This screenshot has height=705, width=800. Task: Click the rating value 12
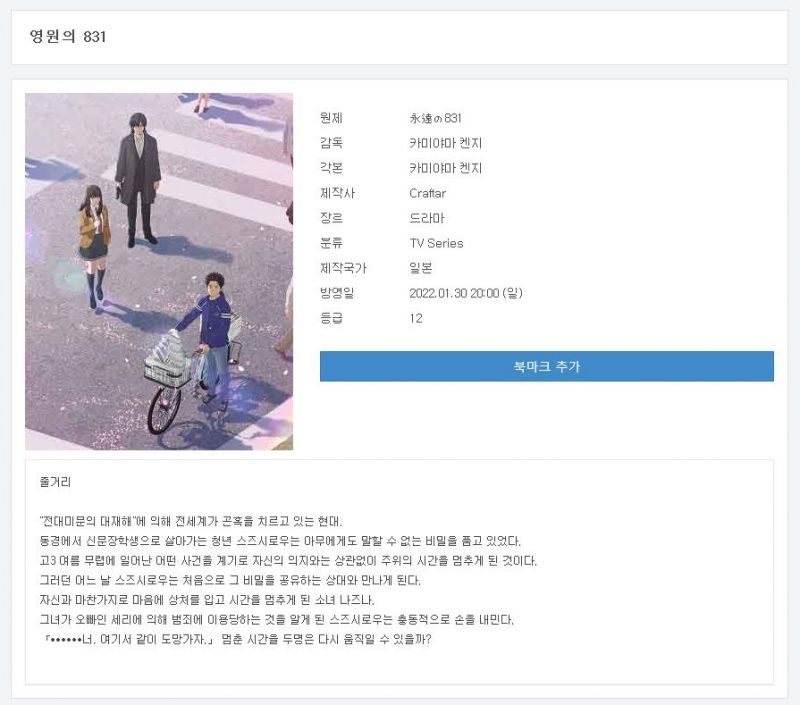point(416,318)
